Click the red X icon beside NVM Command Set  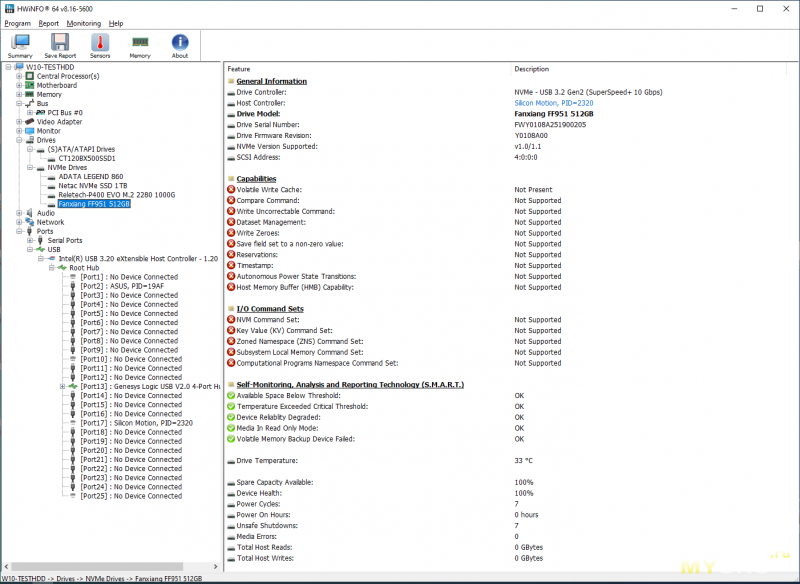tap(231, 319)
